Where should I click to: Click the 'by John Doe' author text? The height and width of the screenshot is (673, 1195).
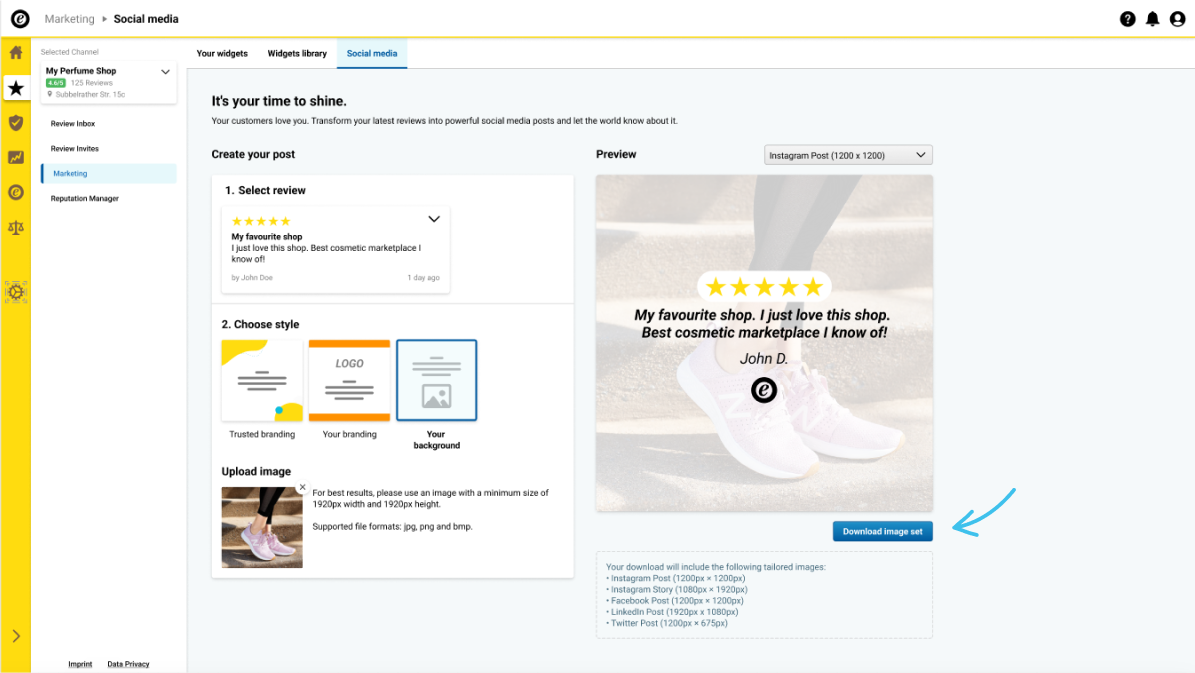click(x=252, y=277)
